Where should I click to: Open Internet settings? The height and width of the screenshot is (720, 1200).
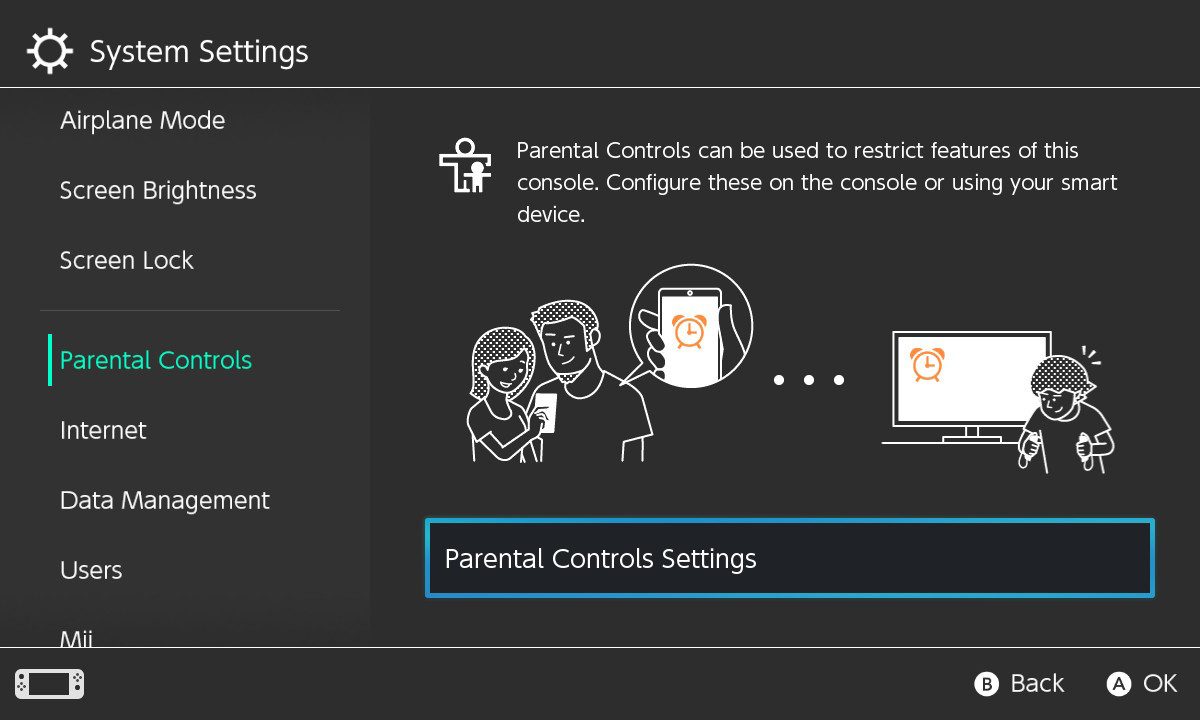(103, 430)
